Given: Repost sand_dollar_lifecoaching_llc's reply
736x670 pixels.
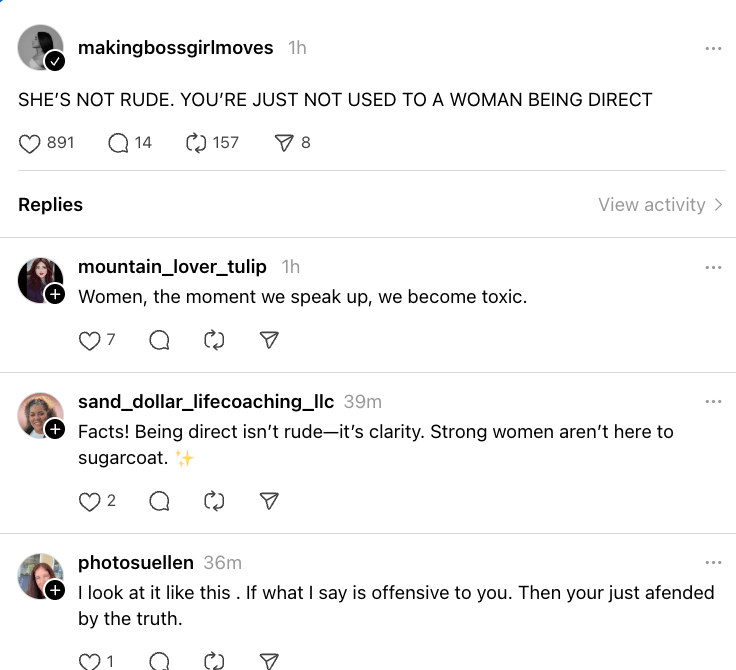Looking at the screenshot, I should click(x=214, y=501).
